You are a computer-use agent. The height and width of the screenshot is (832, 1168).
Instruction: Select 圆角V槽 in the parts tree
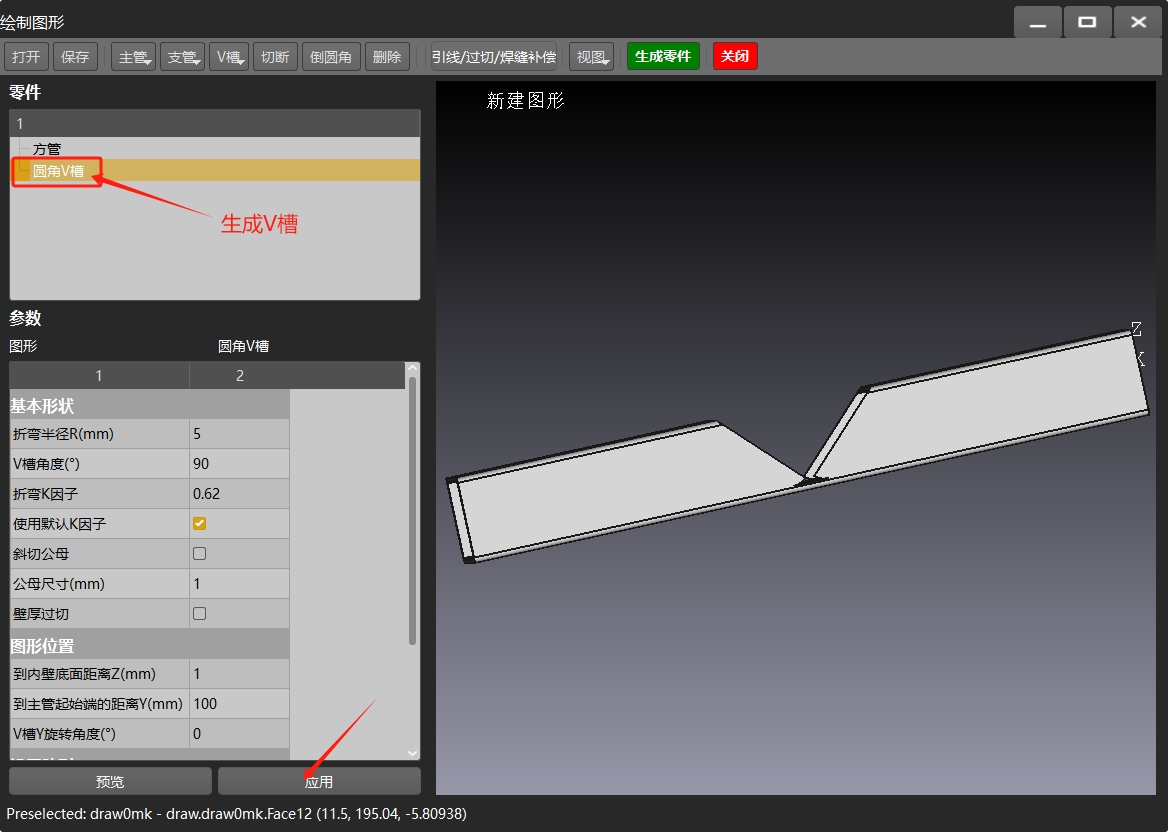(58, 171)
